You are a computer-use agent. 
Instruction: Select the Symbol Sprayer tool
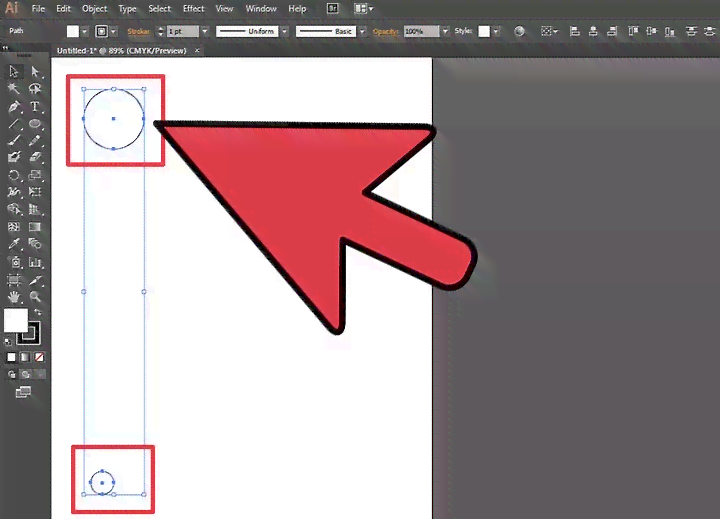(14, 262)
